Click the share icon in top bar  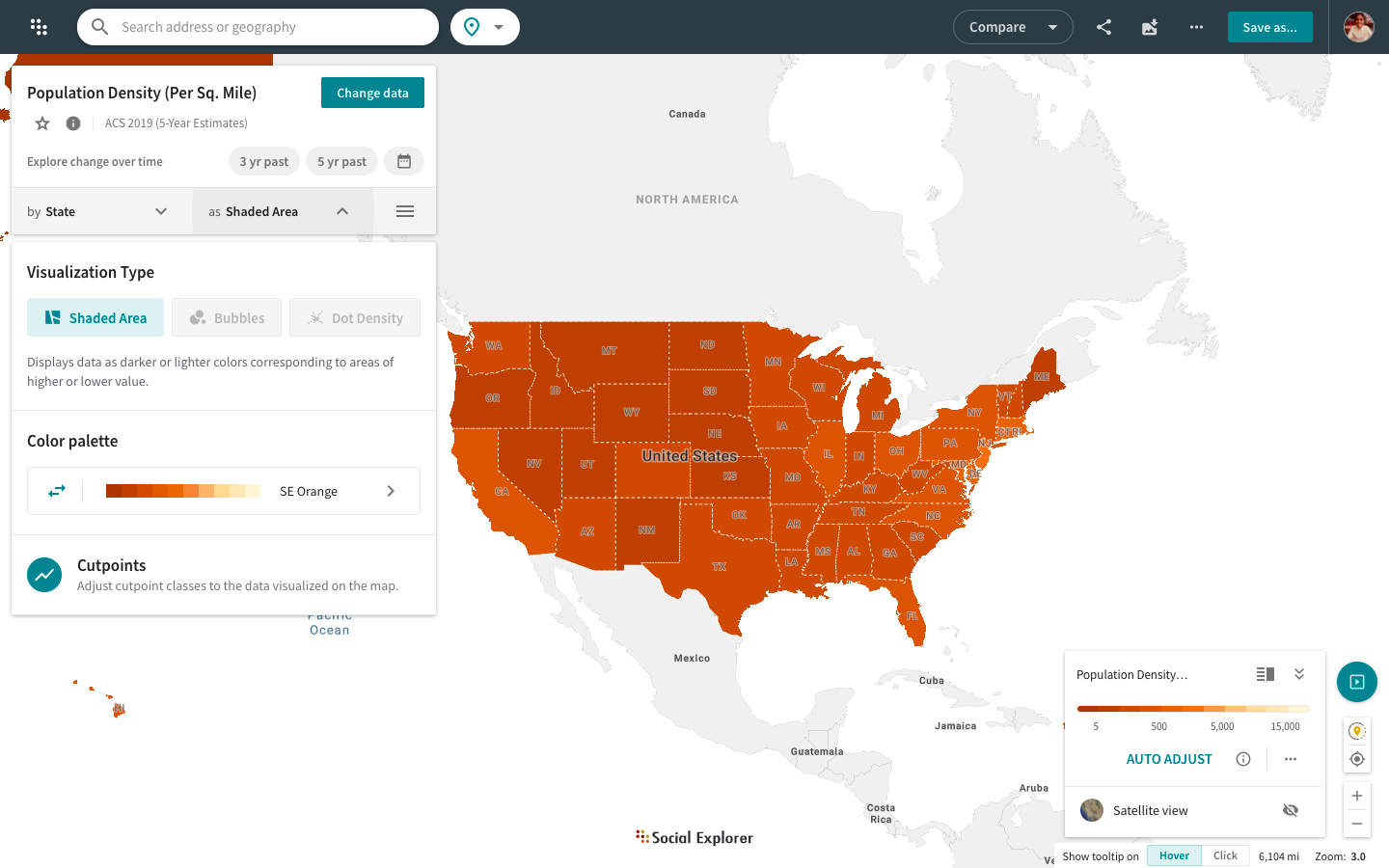[1103, 27]
